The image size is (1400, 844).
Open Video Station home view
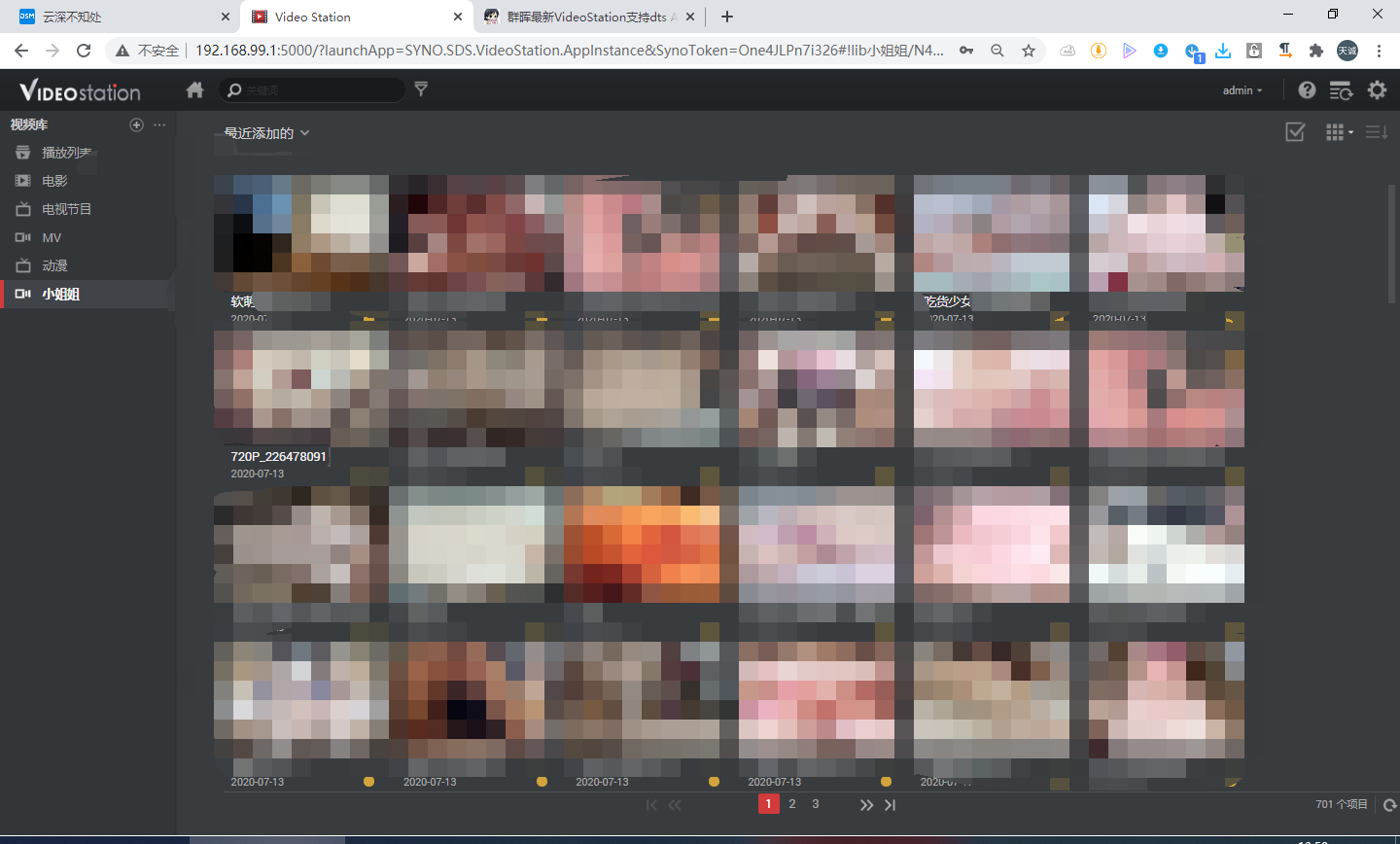194,89
